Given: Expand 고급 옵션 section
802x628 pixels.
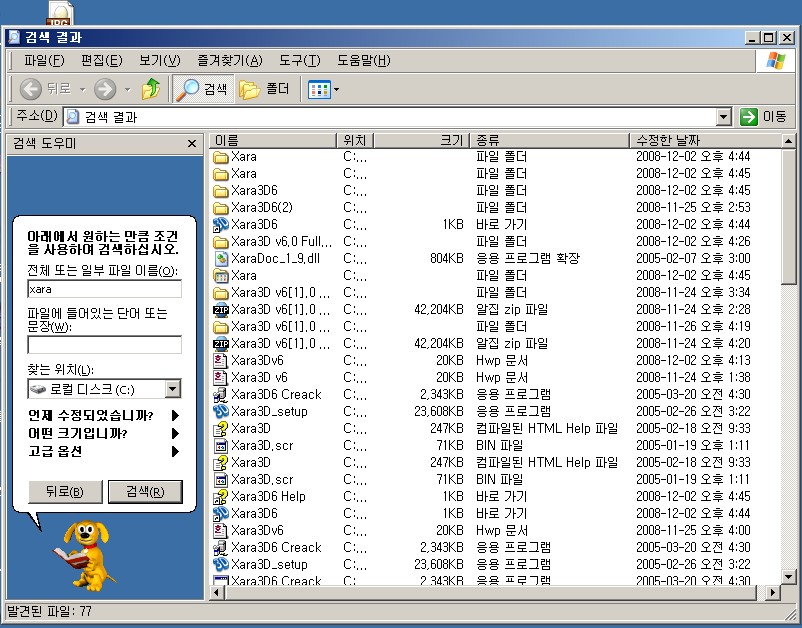Looking at the screenshot, I should coord(102,451).
